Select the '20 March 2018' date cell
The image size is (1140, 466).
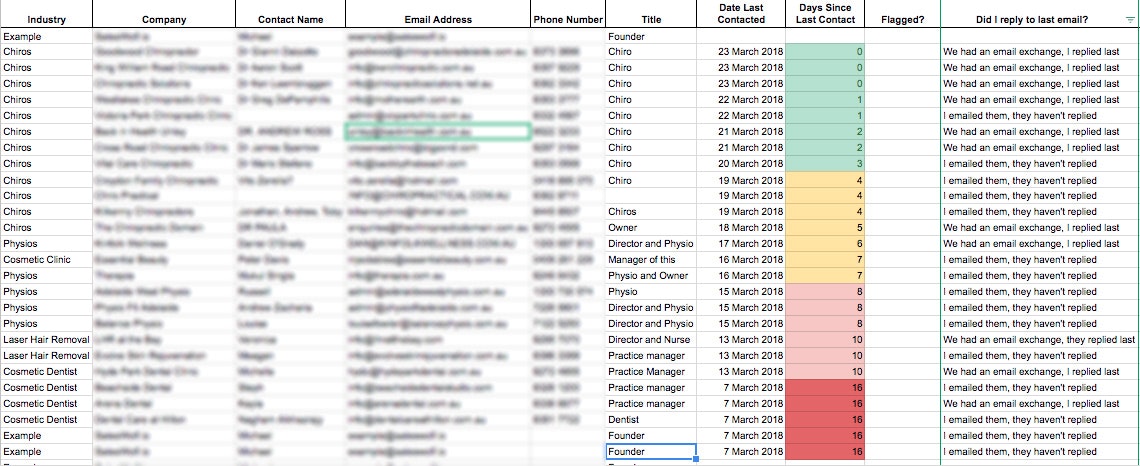pyautogui.click(x=741, y=164)
